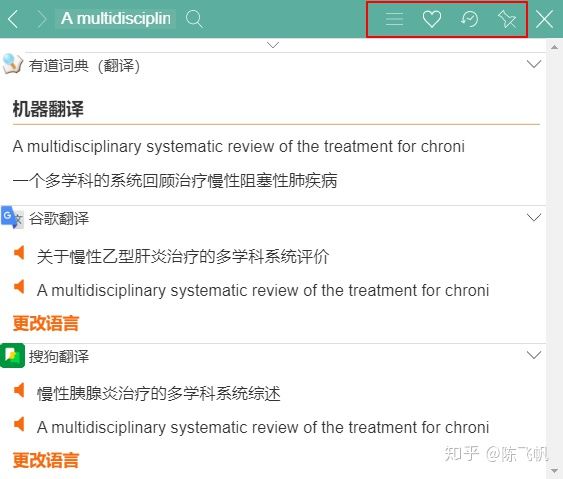Click 更改语言 under Sogou translation
The width and height of the screenshot is (563, 479).
tap(46, 460)
